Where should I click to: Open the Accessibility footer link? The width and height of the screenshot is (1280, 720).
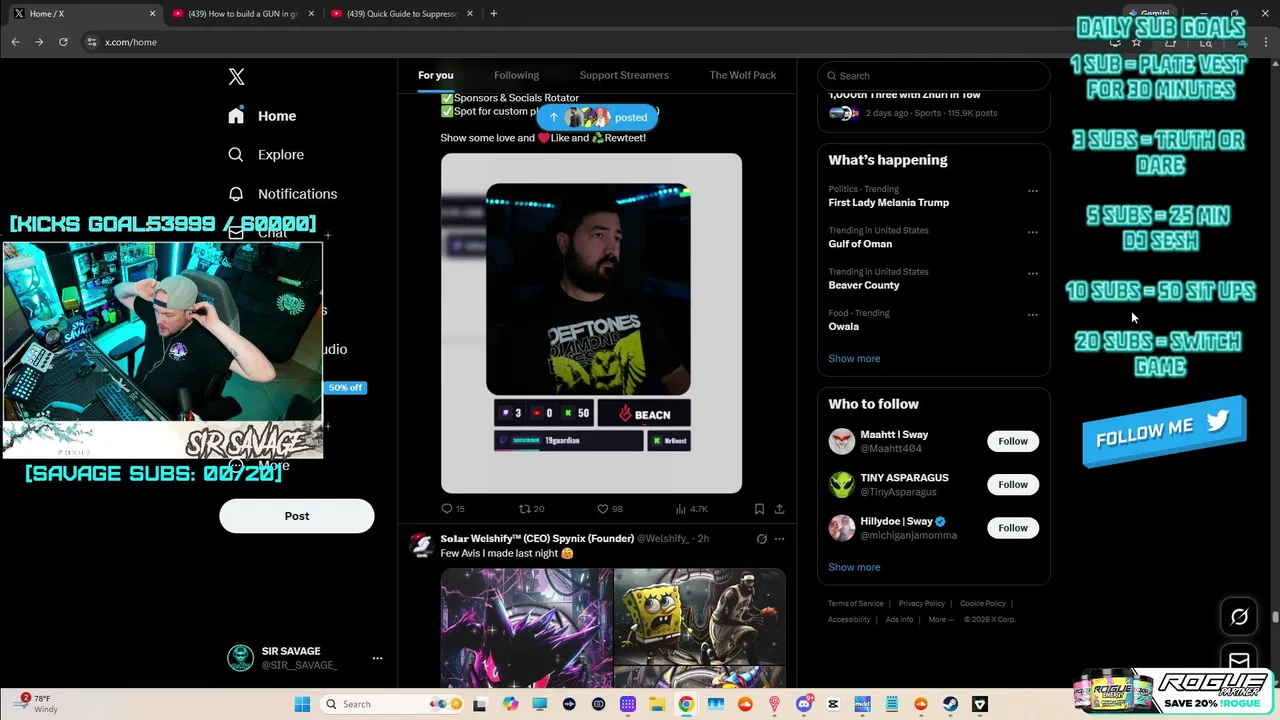(849, 620)
